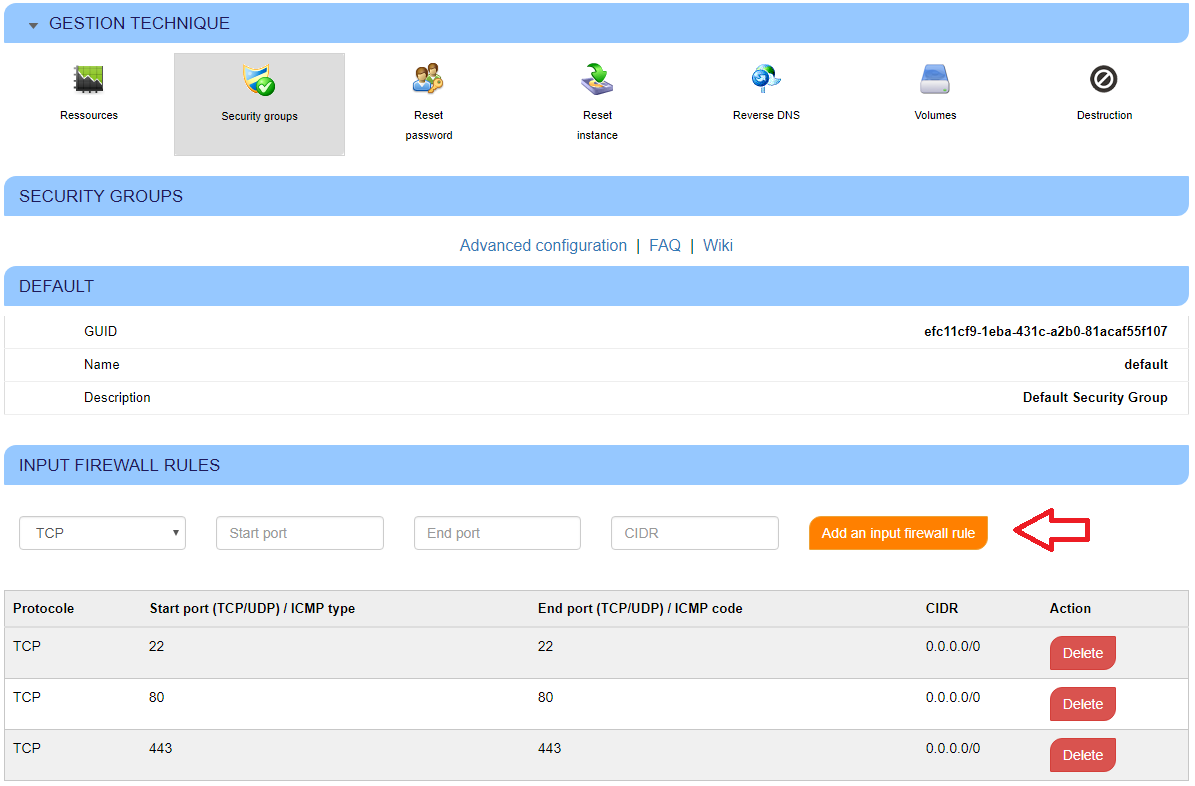1195x786 pixels.
Task: Click the Reset instance label
Action: click(x=598, y=125)
